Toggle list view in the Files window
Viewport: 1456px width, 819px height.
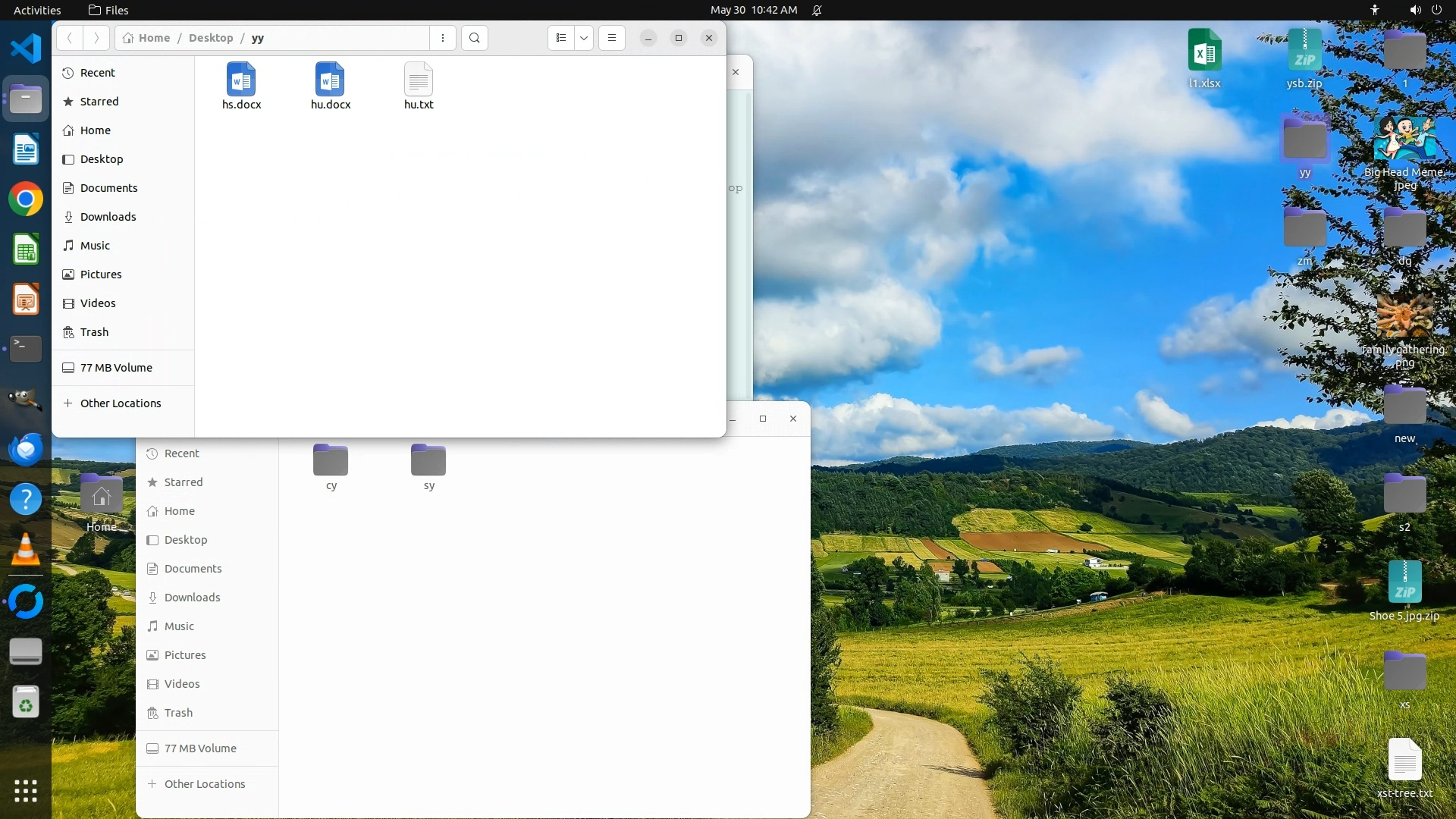(561, 38)
